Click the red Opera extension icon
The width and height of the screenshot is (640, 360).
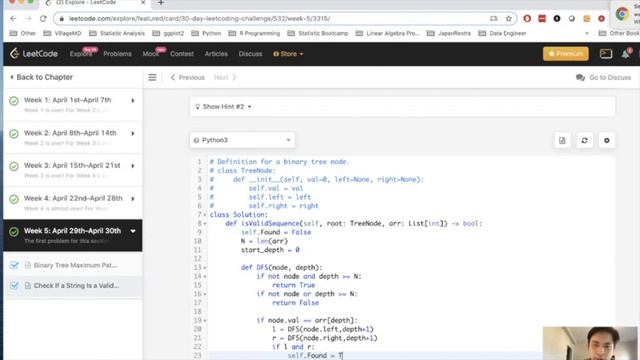coord(527,19)
